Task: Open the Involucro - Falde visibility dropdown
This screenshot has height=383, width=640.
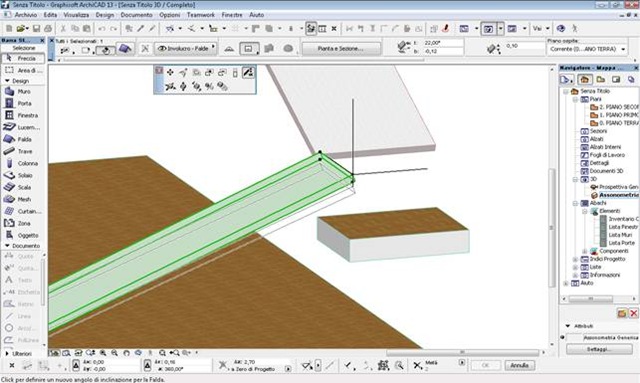Action: pyautogui.click(x=186, y=48)
